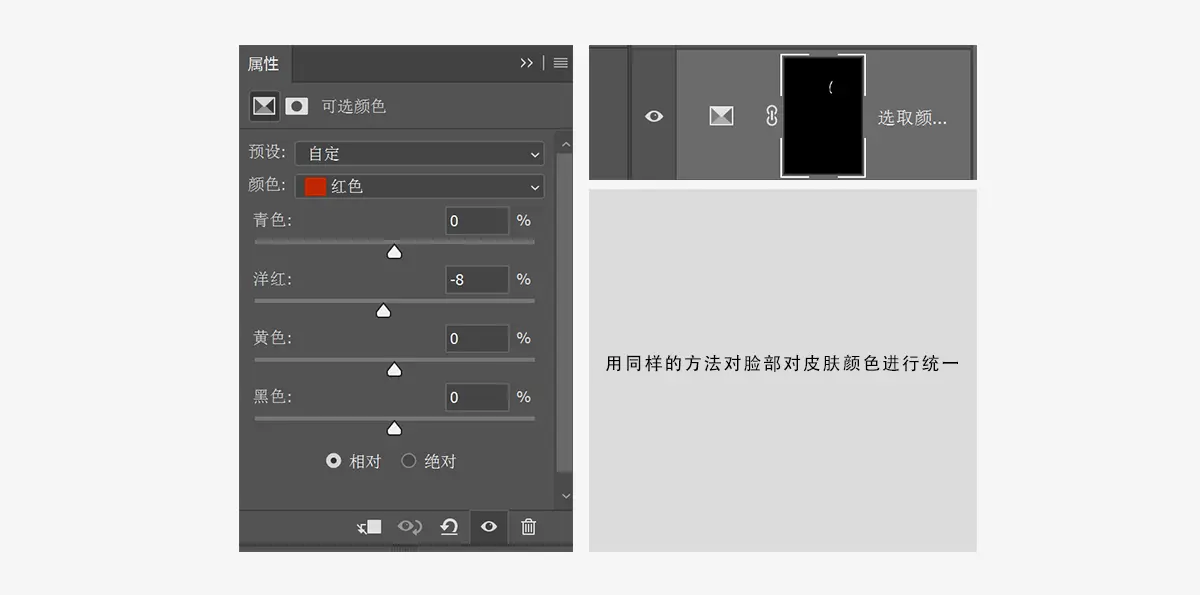Viewport: 1200px width, 595px height.
Task: Open the properties panel flyout menu
Action: point(560,63)
